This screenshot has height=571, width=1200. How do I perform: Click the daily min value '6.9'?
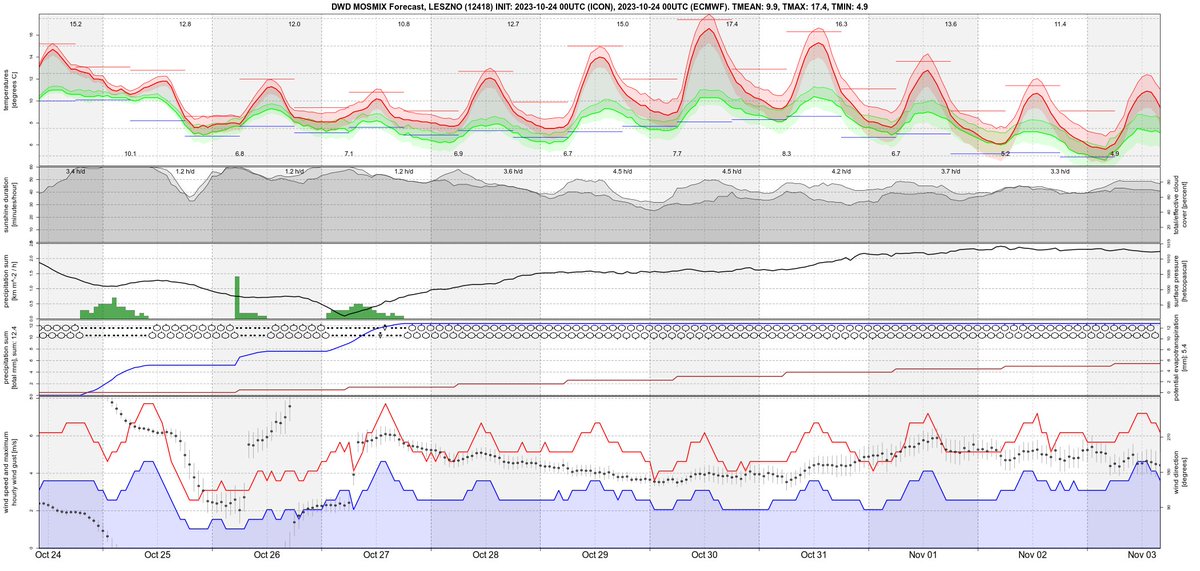458,154
